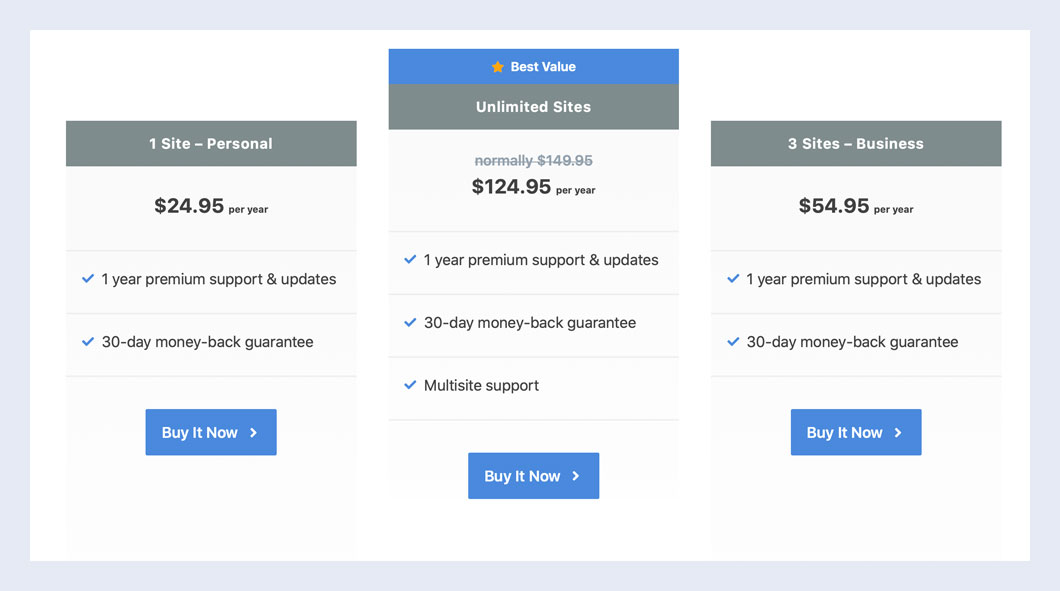Click the struck-through normally $149.95 text

point(533,160)
